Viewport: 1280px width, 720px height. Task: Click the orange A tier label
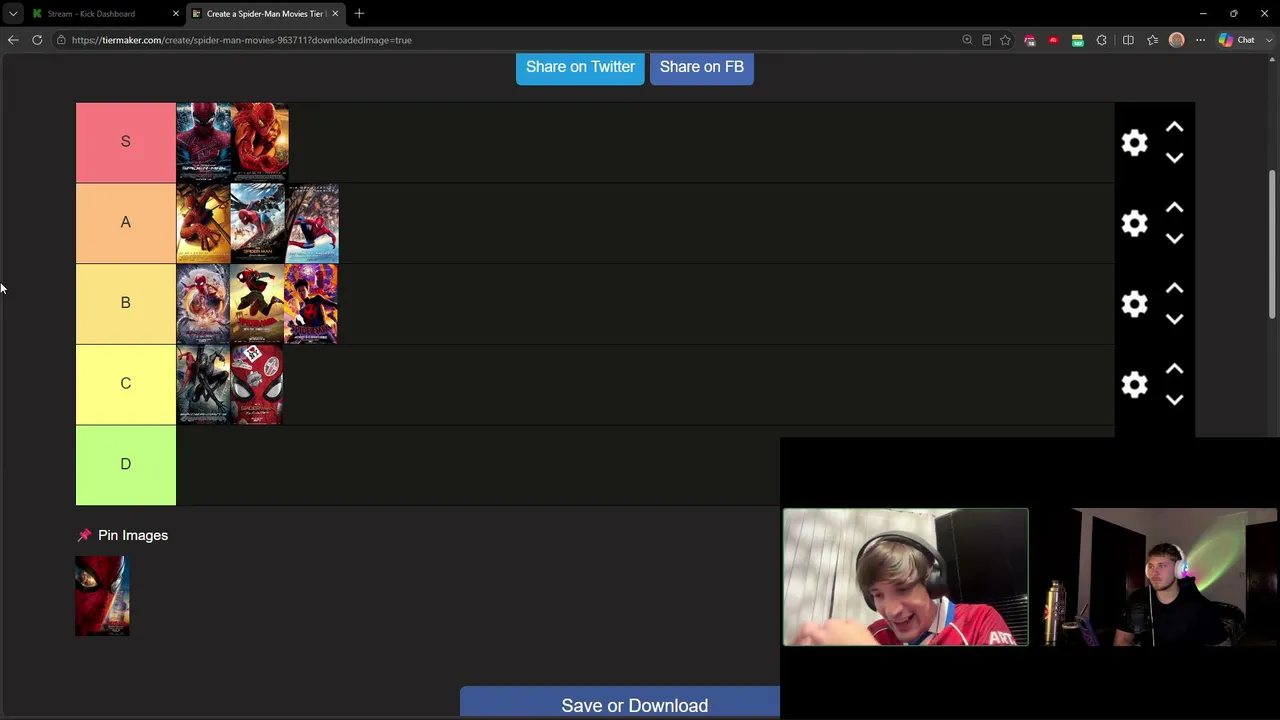pyautogui.click(x=126, y=223)
